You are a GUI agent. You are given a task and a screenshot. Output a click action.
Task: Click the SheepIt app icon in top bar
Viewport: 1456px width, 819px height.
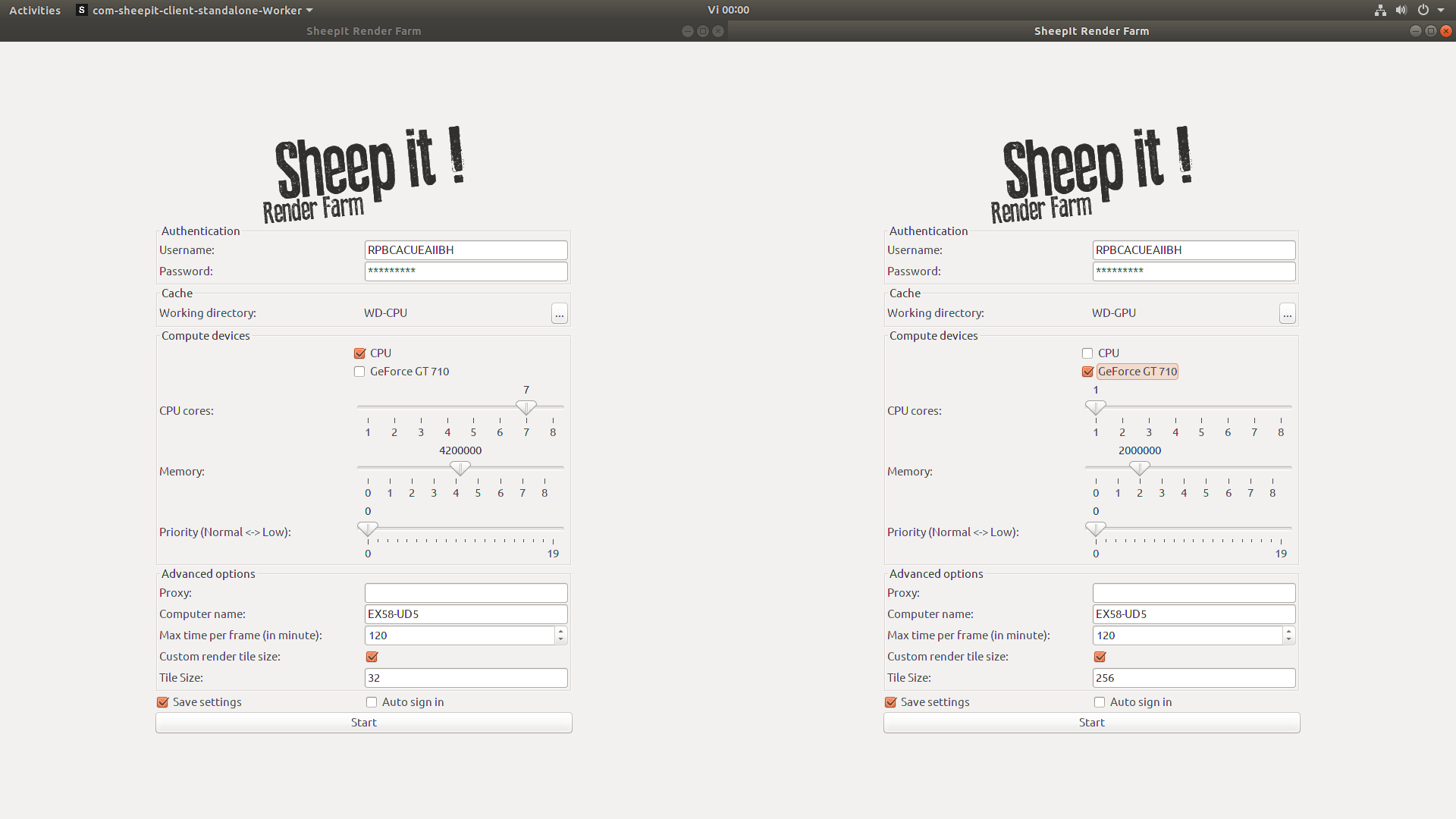pyautogui.click(x=82, y=10)
